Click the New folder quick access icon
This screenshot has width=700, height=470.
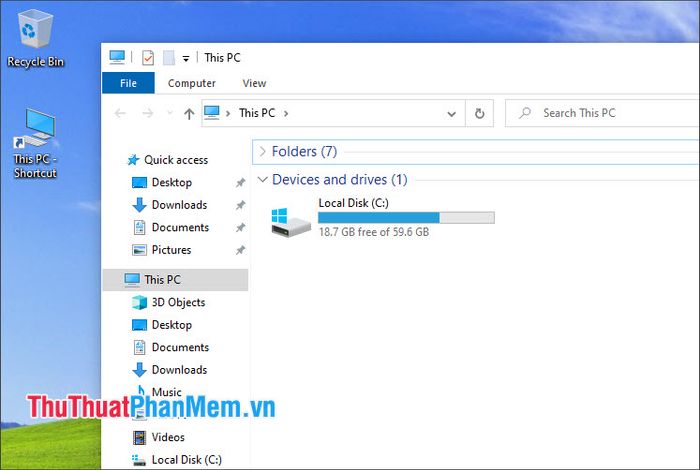pyautogui.click(x=169, y=58)
